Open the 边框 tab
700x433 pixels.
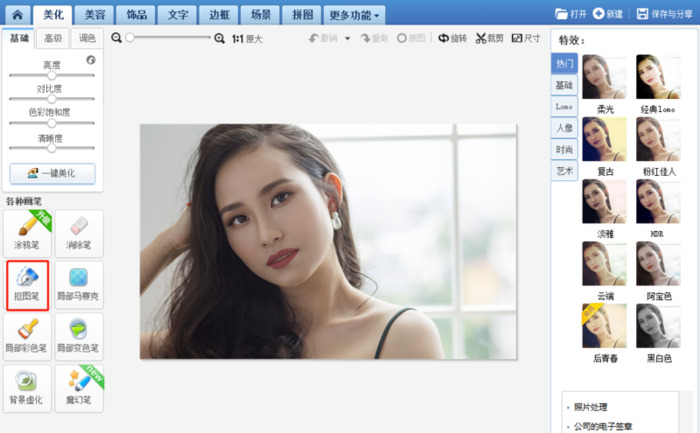[x=219, y=15]
